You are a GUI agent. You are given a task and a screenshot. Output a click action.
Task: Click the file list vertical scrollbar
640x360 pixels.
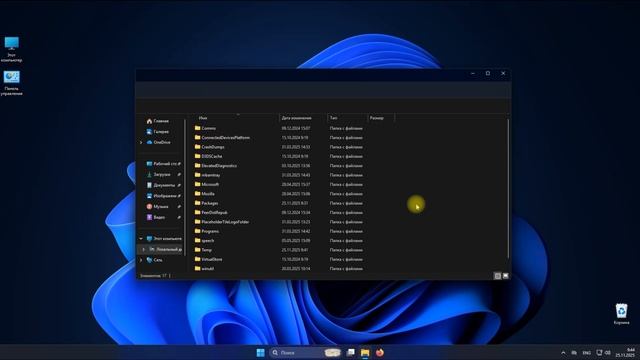click(x=508, y=189)
